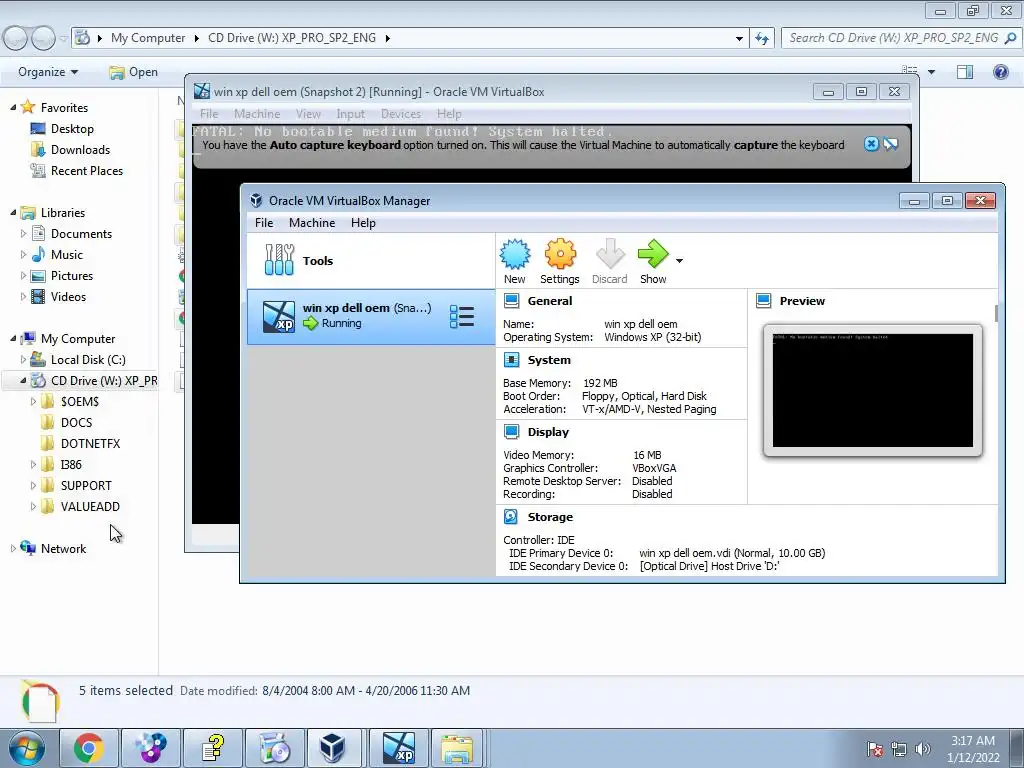Click the Windows Start orb
The width and height of the screenshot is (1024, 768).
26,748
